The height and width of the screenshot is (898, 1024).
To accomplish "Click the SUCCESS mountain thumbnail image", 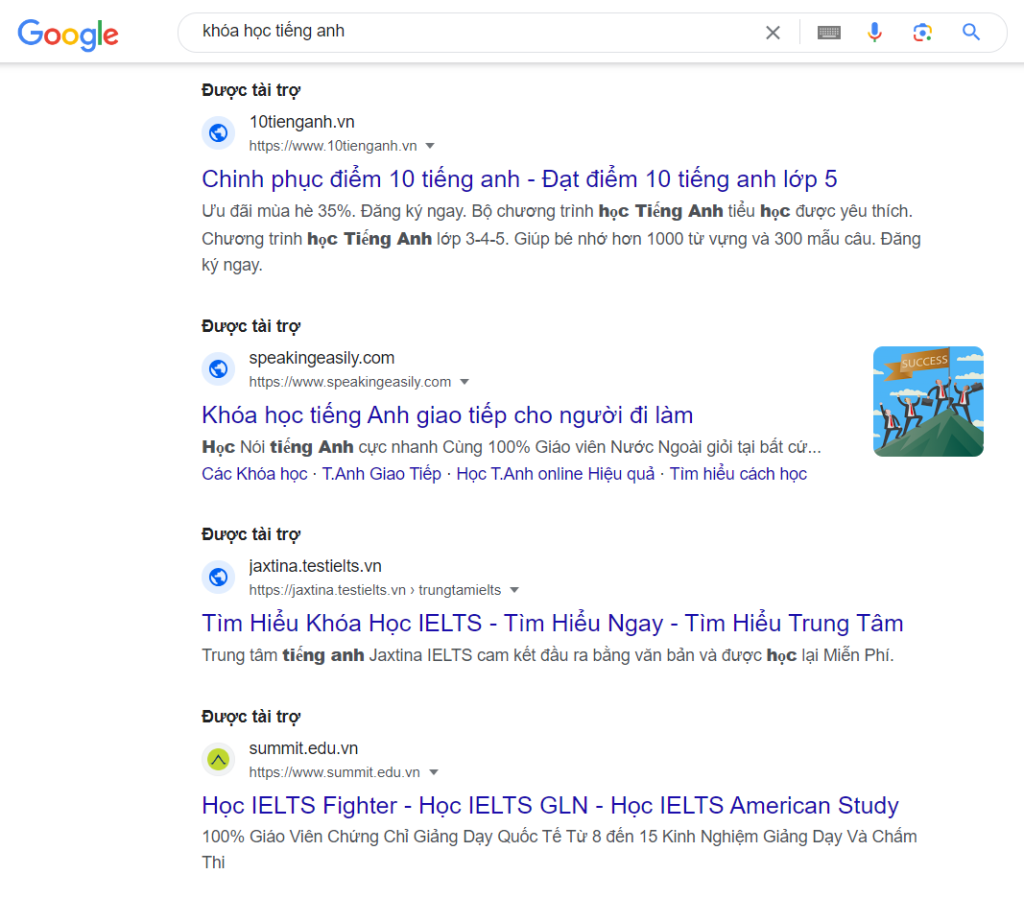I will coord(928,401).
